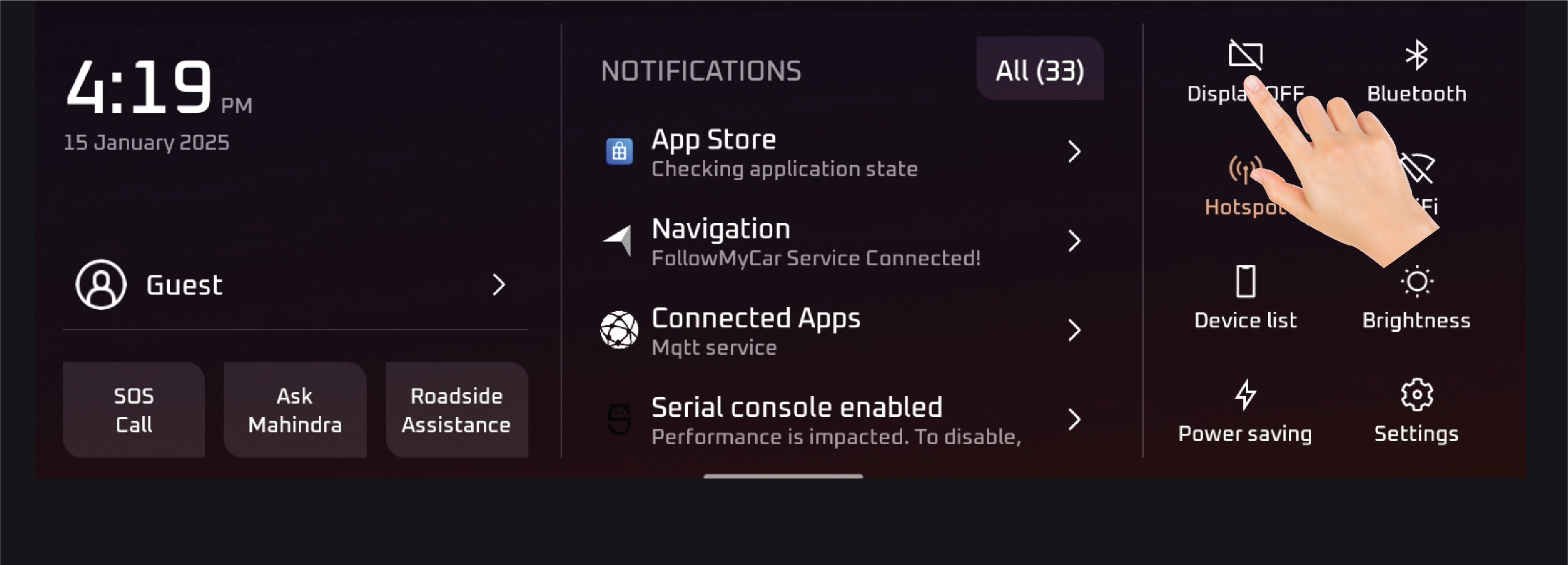Enable Power saving mode

(x=1245, y=395)
